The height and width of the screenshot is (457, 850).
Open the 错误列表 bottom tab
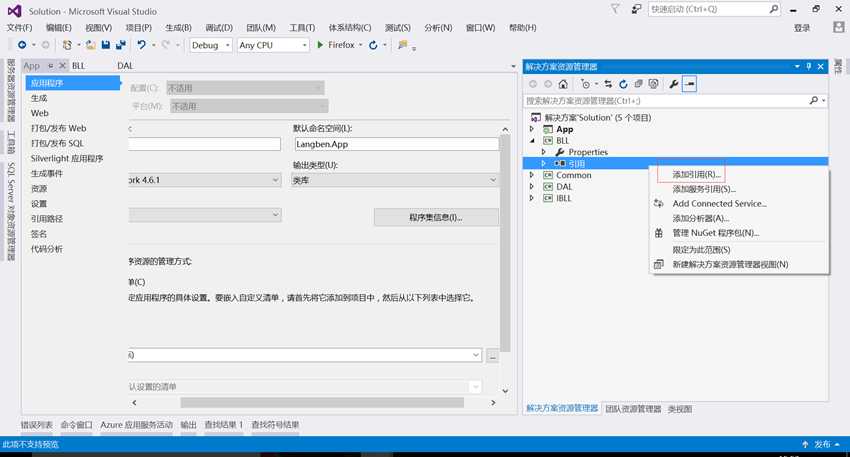coord(37,424)
